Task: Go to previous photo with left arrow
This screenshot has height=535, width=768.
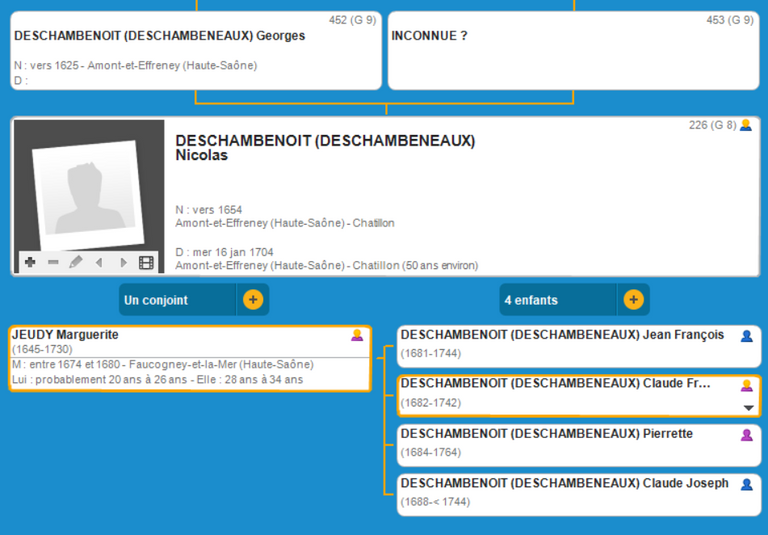Action: click(x=99, y=263)
